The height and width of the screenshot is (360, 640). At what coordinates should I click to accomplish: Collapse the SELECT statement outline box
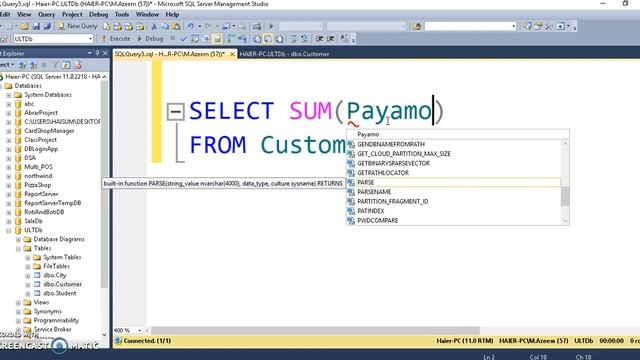176,111
